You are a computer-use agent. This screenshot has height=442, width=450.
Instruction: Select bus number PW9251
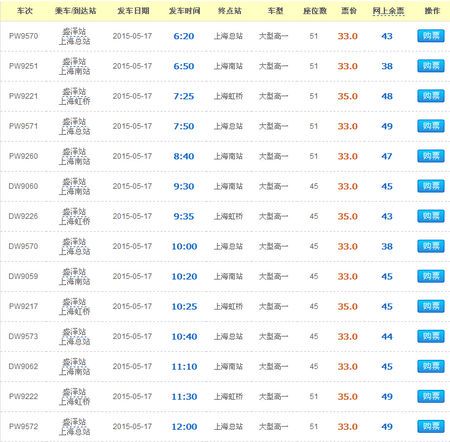coord(23,66)
